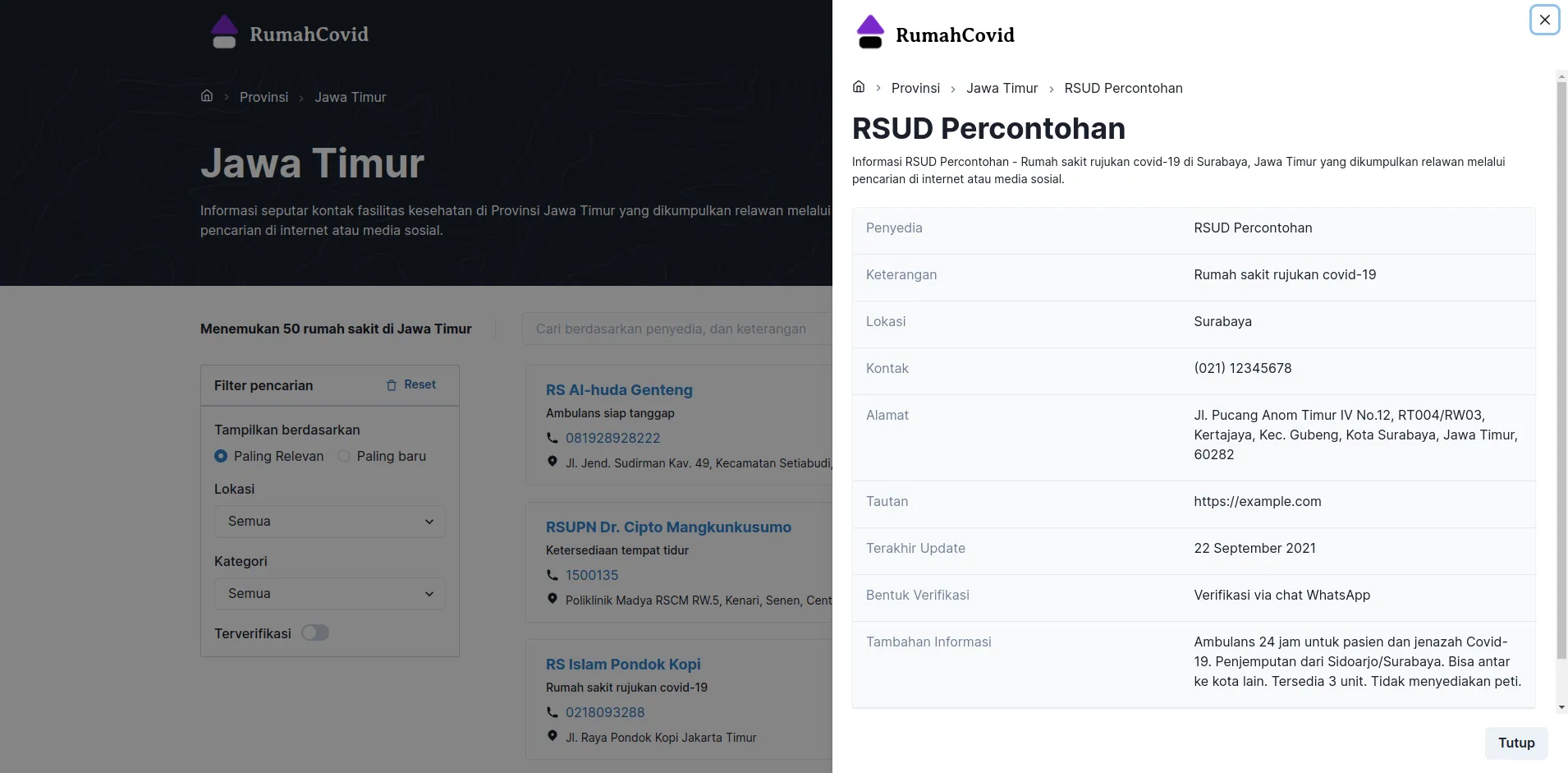The height and width of the screenshot is (773, 1568).
Task: Click phone icon for RS Al-huda Genteng
Action: pyautogui.click(x=552, y=438)
